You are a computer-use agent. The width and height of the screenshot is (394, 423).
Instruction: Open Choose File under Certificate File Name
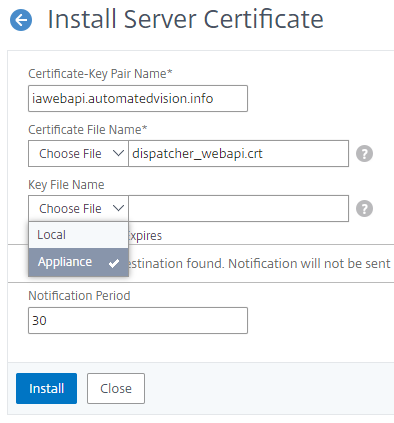click(x=78, y=153)
